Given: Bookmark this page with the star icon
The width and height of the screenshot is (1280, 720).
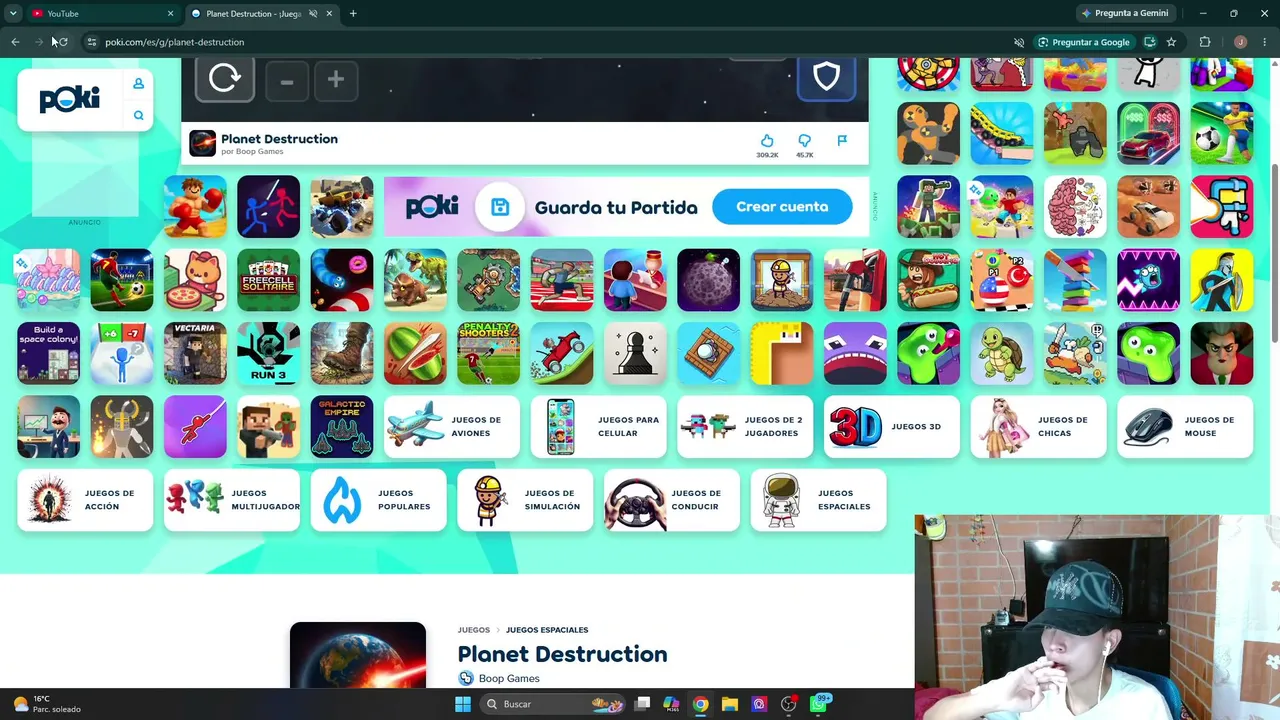Looking at the screenshot, I should (x=1171, y=42).
